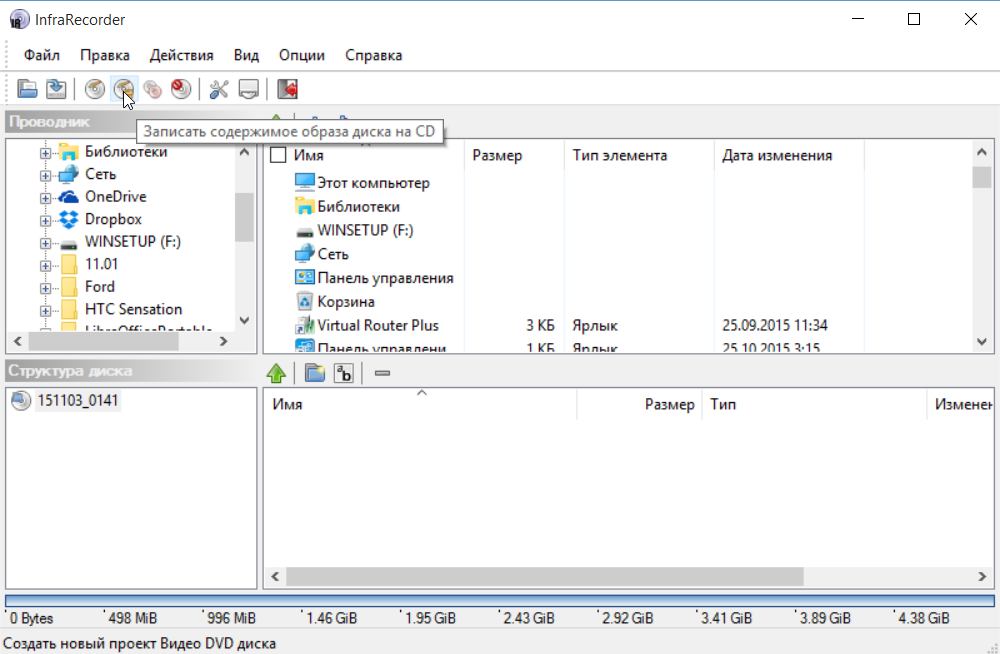
Task: Click the burn compilation disc icon
Action: (94, 89)
